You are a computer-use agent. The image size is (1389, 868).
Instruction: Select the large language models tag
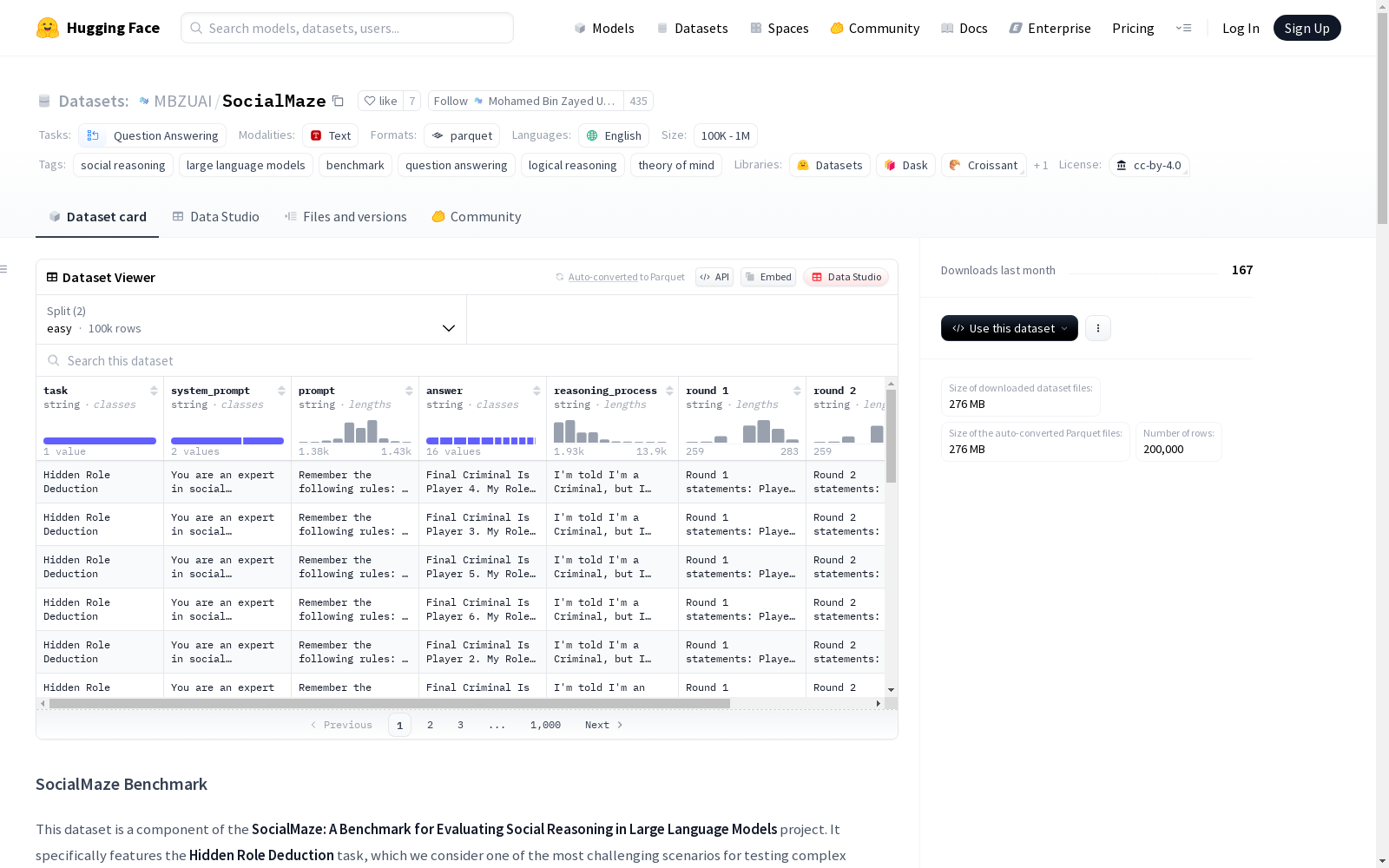click(x=246, y=165)
